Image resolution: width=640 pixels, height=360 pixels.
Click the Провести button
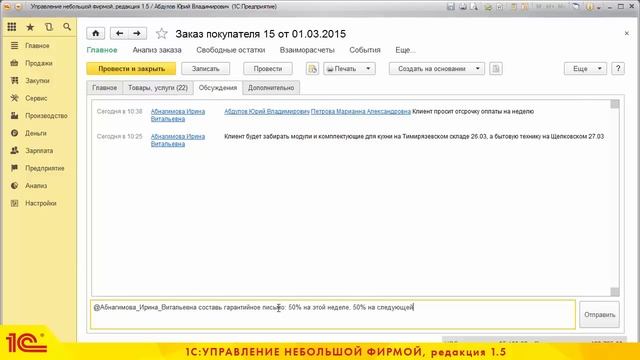pos(268,69)
